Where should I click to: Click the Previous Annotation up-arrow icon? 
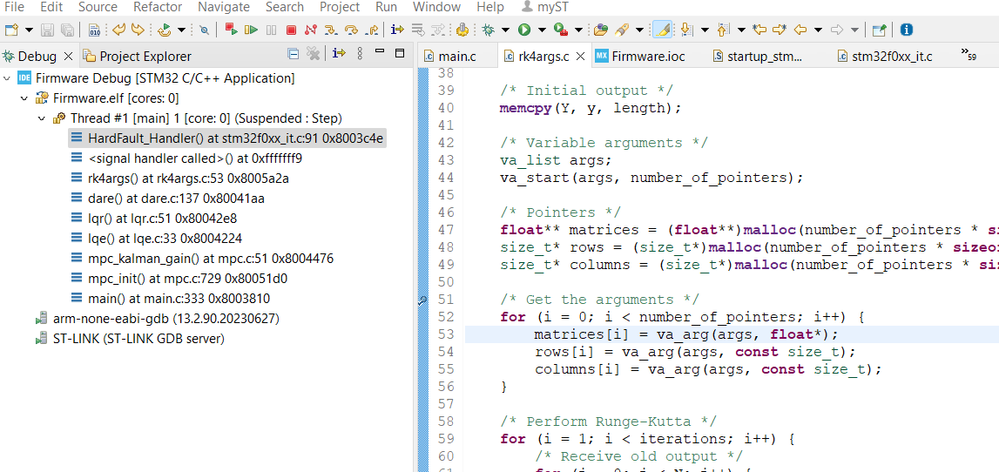click(x=723, y=29)
